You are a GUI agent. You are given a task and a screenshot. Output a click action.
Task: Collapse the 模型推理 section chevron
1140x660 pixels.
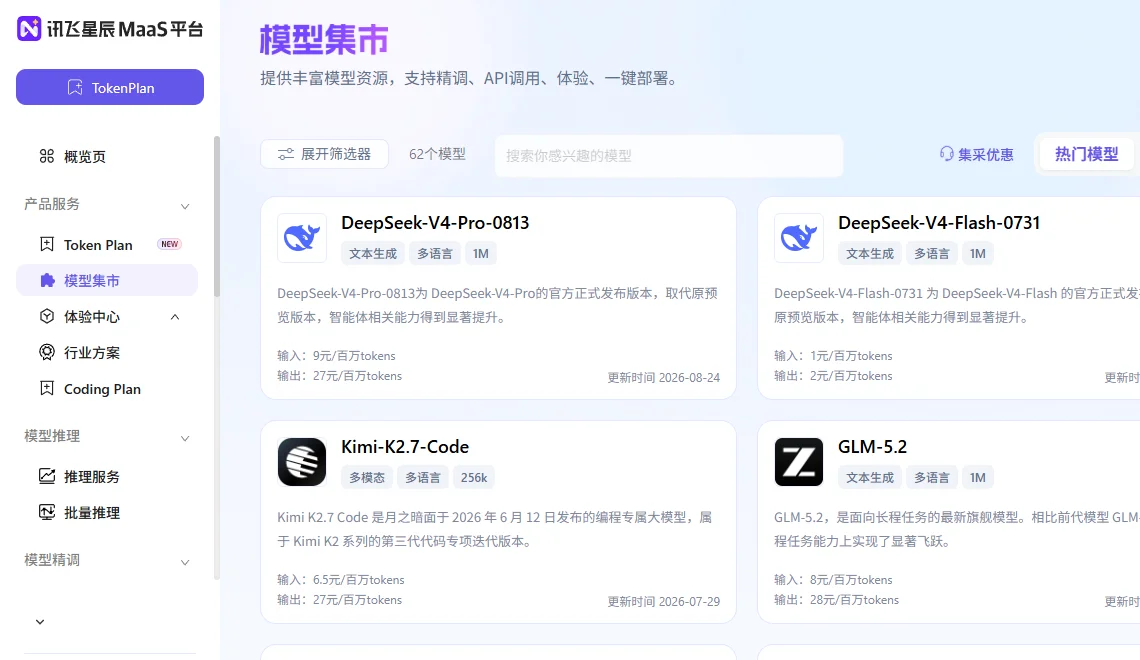[x=185, y=438]
